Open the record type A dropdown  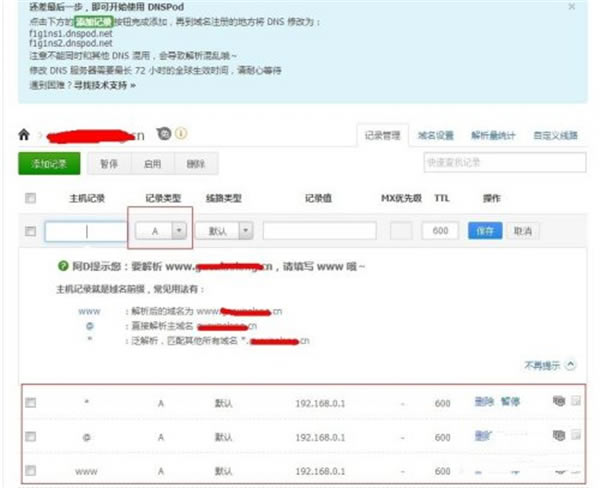(x=161, y=231)
